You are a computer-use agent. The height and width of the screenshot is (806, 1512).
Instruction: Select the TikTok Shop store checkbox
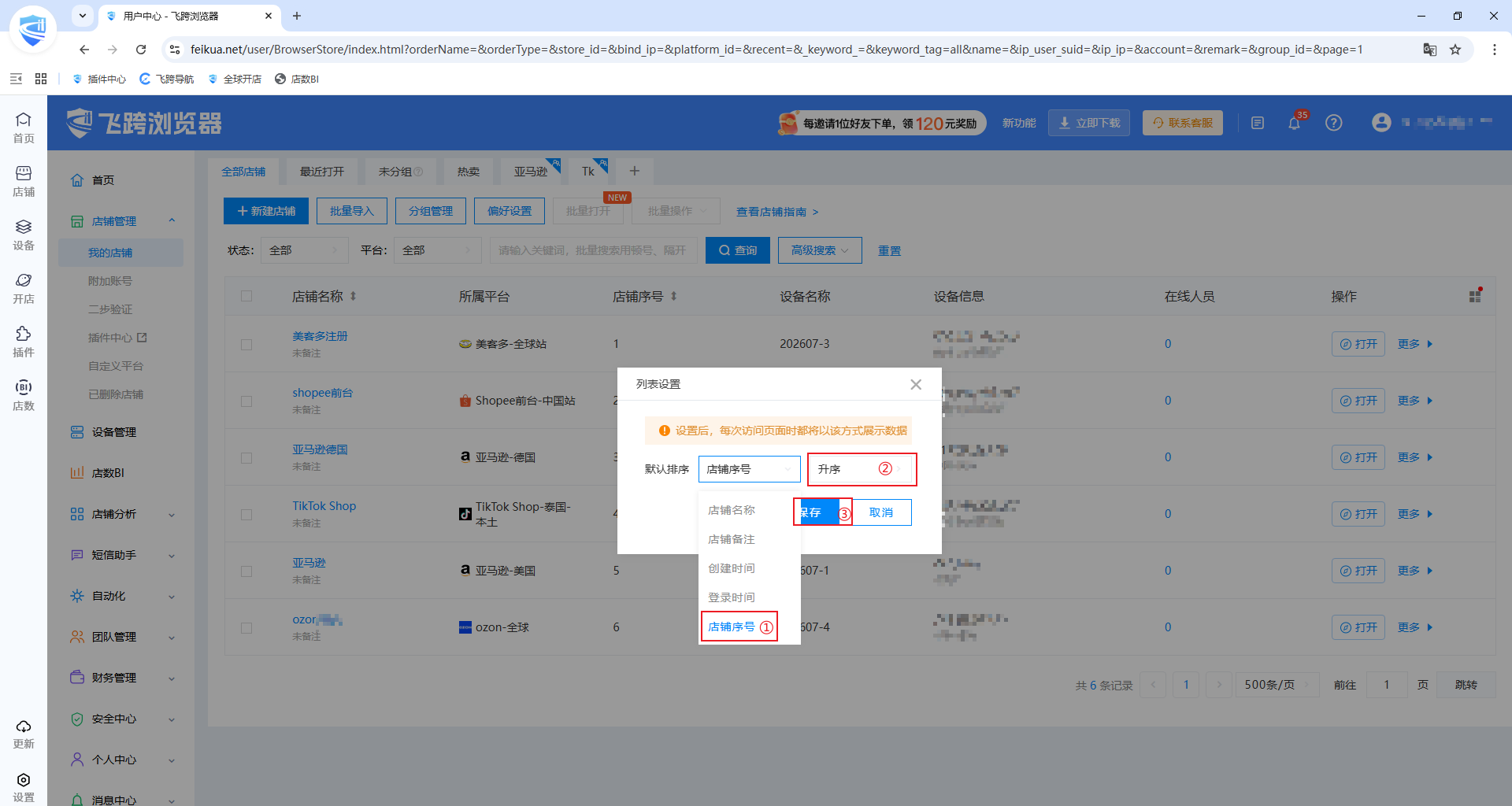(246, 514)
